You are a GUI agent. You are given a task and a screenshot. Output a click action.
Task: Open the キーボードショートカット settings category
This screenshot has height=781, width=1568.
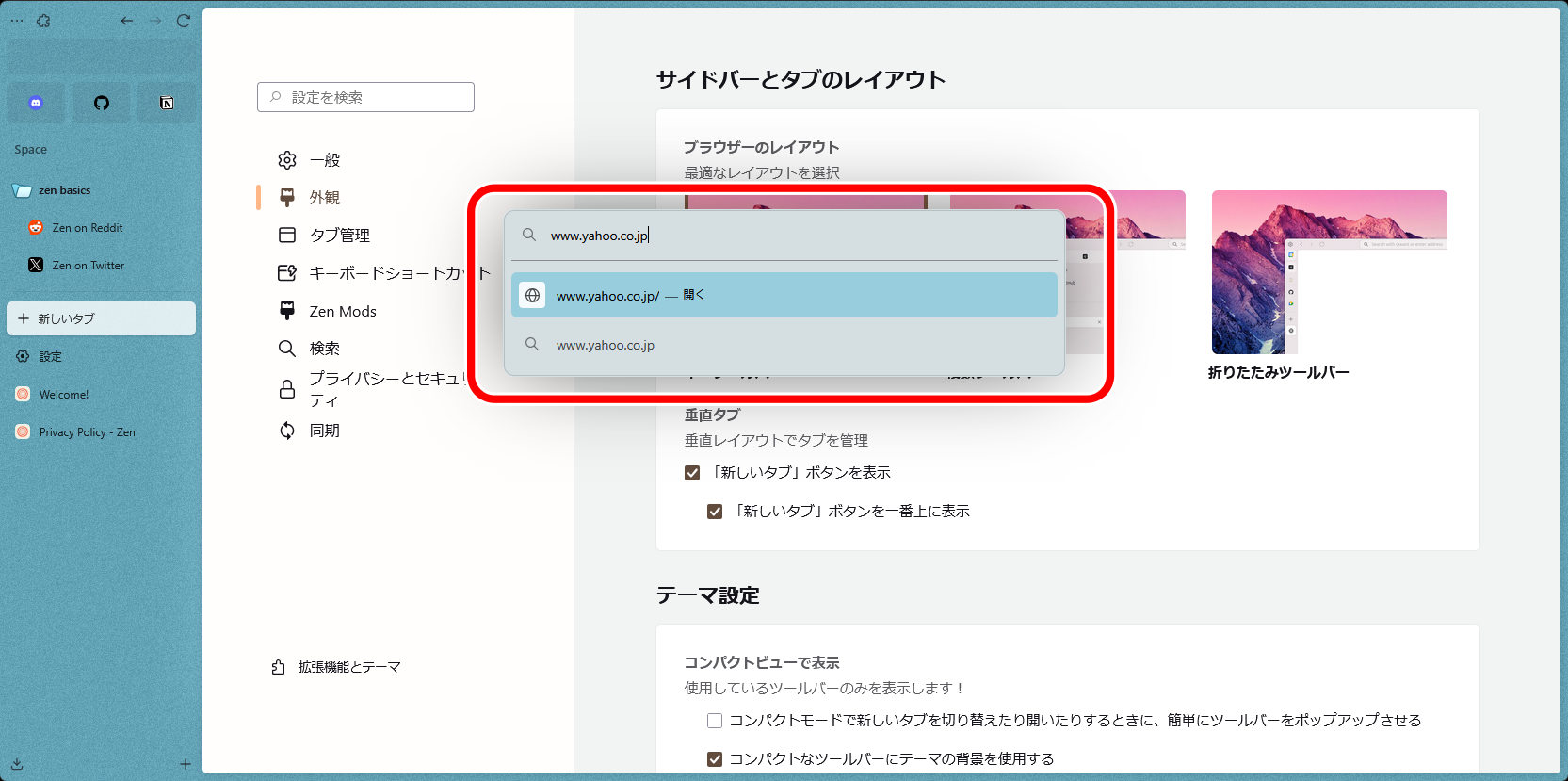(x=384, y=273)
